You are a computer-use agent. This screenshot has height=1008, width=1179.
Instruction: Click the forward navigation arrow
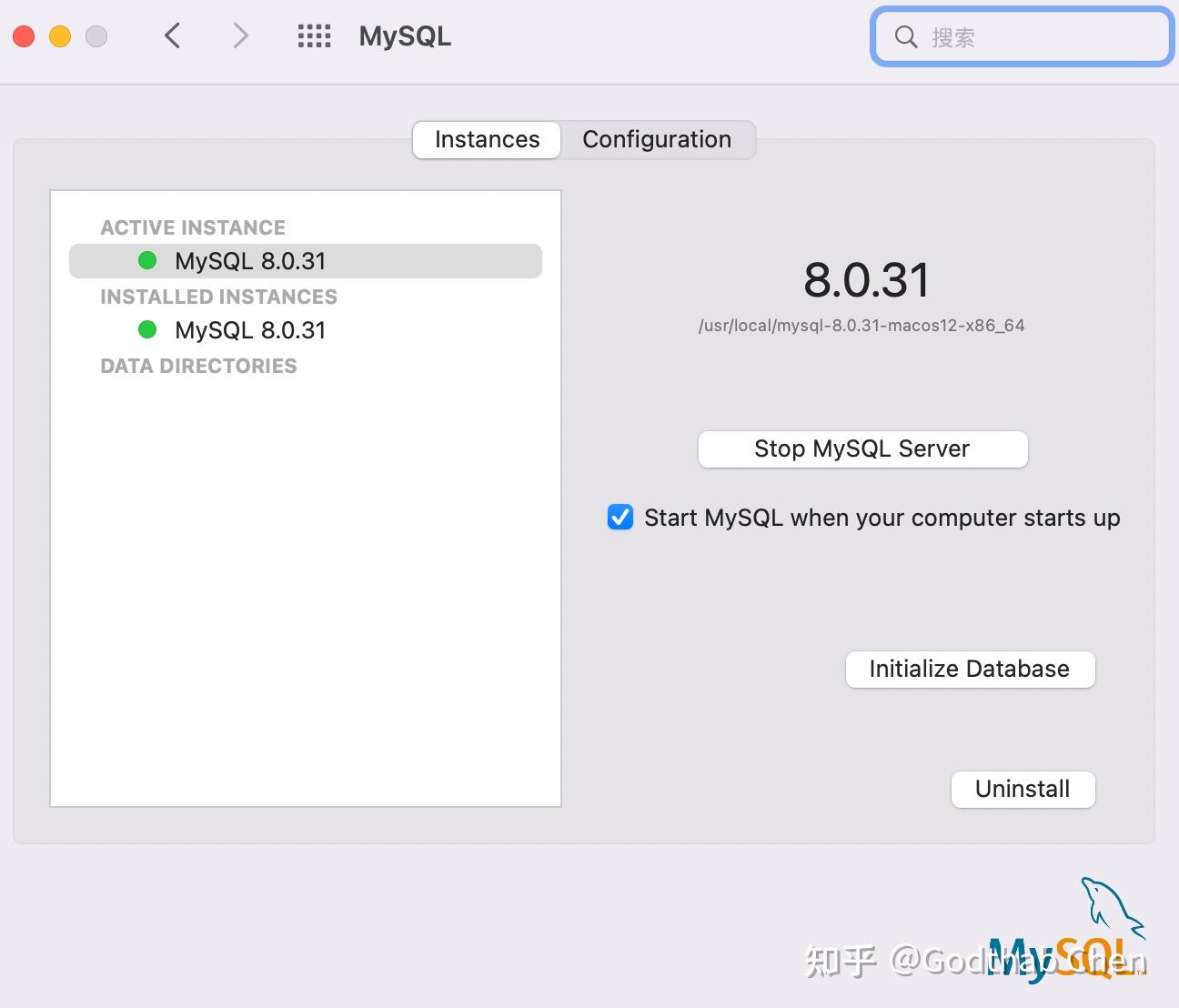tap(239, 35)
